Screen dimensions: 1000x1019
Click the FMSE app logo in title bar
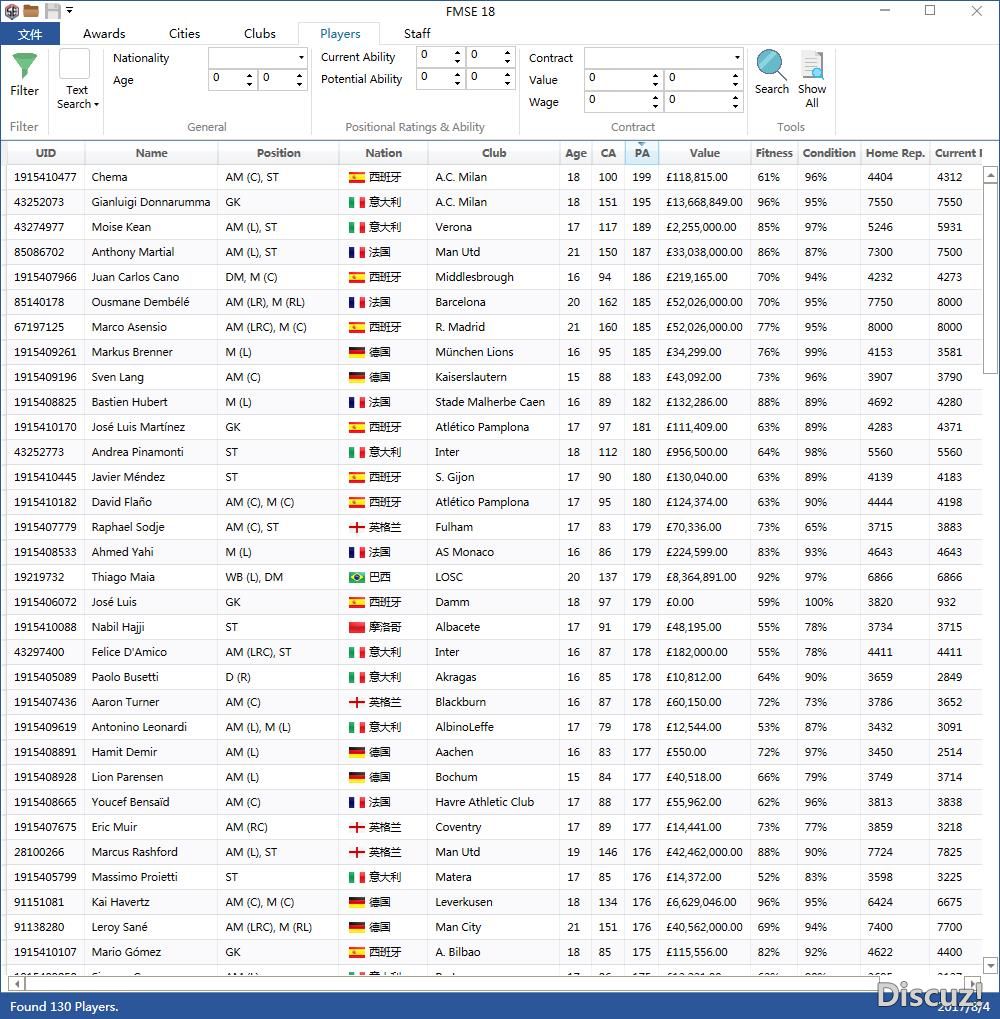pos(12,11)
